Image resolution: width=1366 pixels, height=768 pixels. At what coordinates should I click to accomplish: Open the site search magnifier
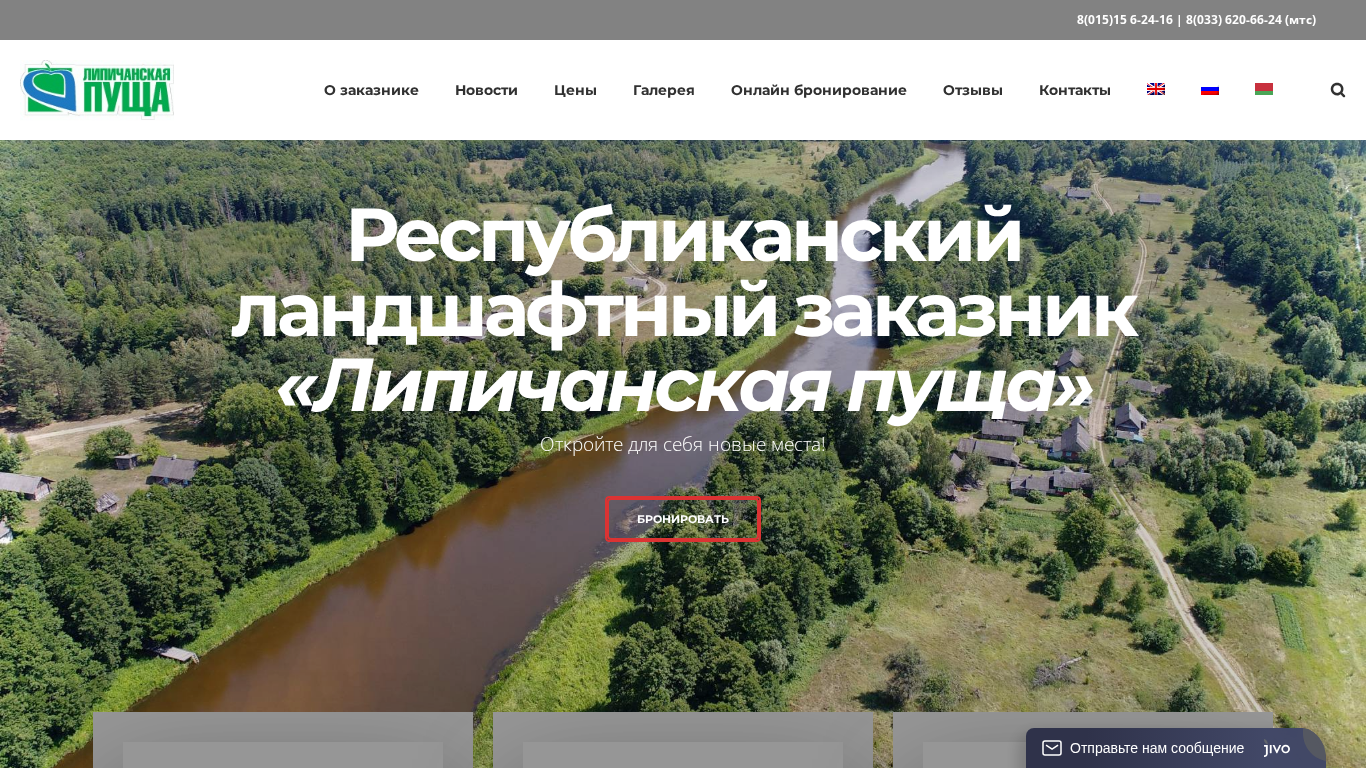(1338, 90)
